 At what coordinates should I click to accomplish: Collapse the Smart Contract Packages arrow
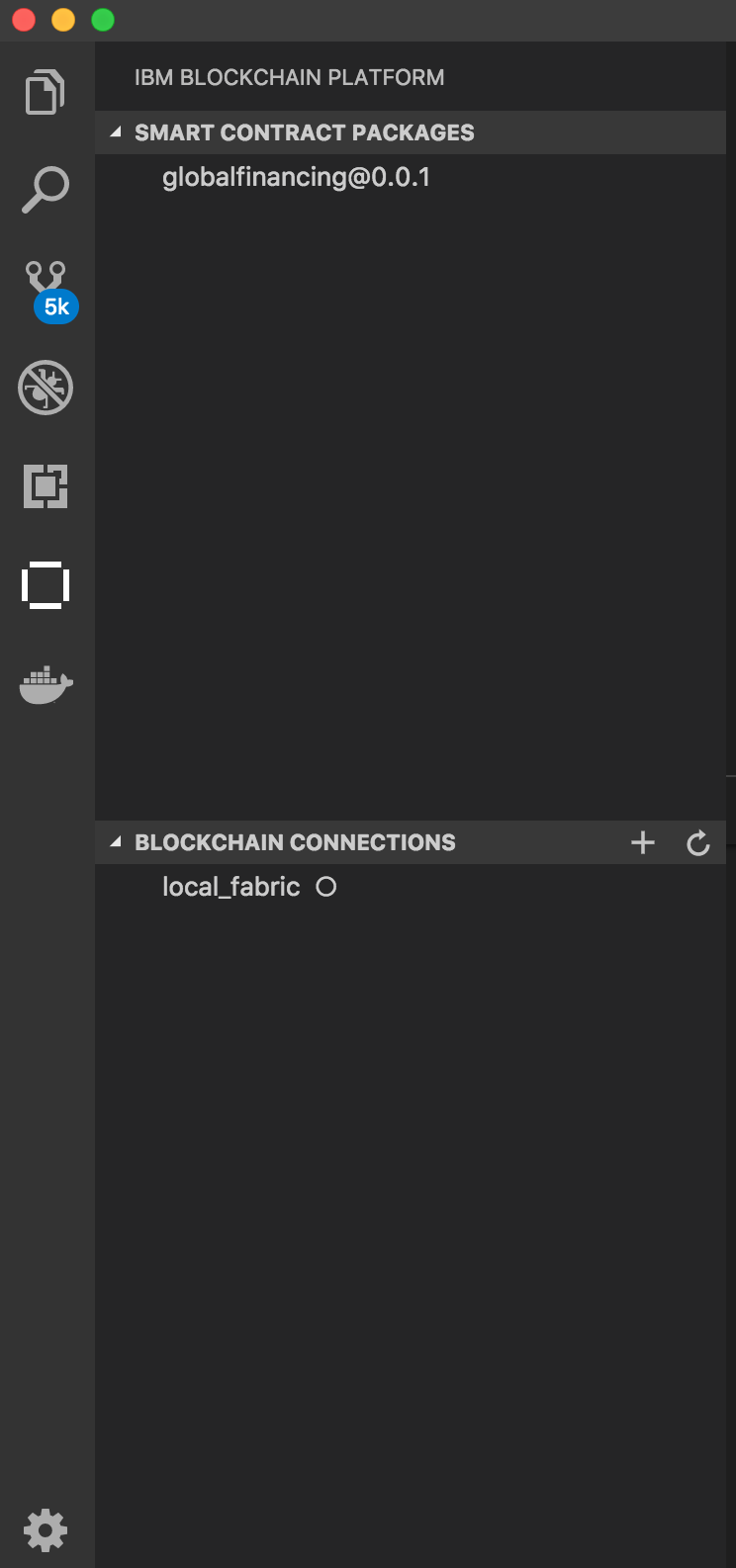point(116,132)
